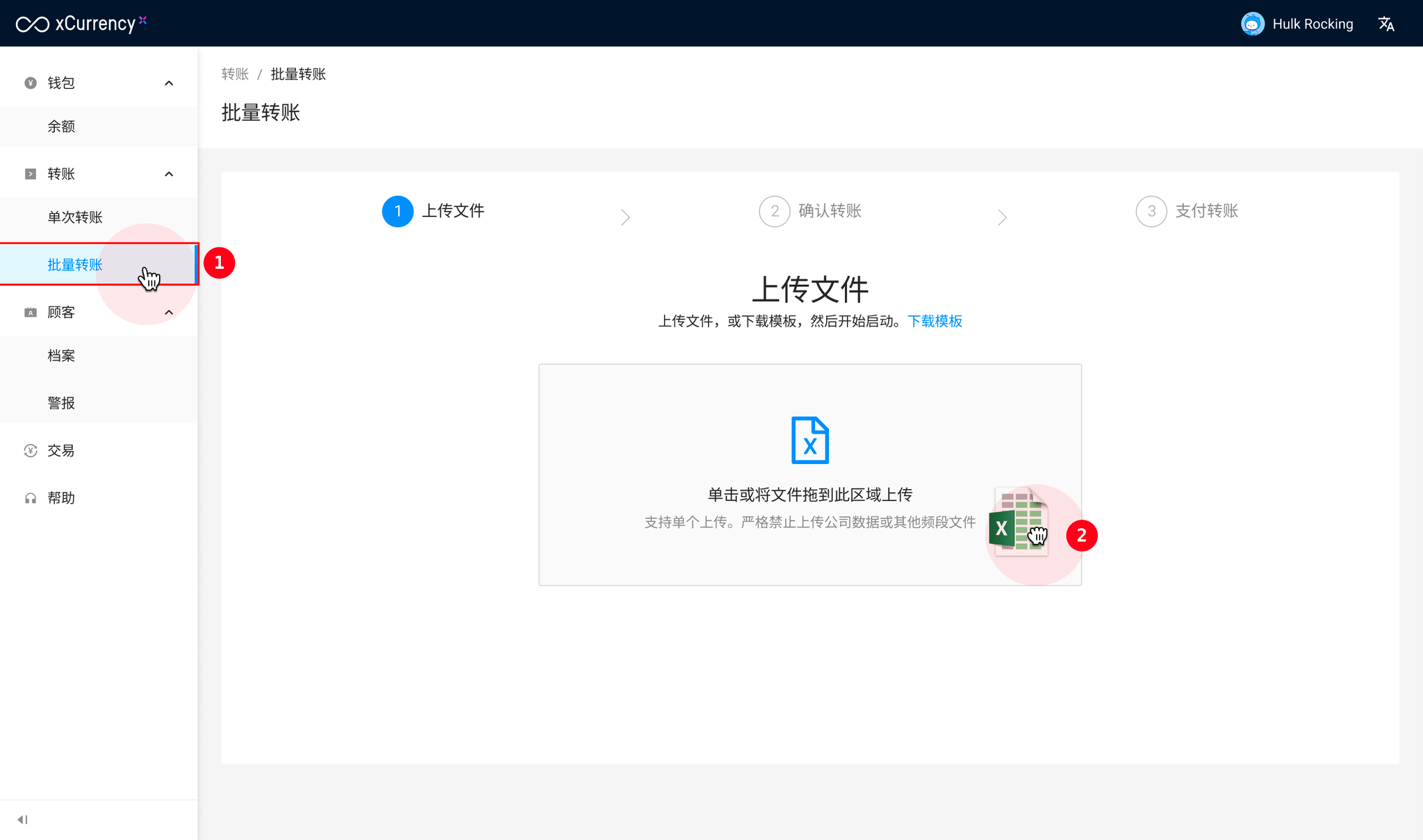Click the Hulk Rocking user avatar
The height and width of the screenshot is (840, 1423).
coord(1252,24)
